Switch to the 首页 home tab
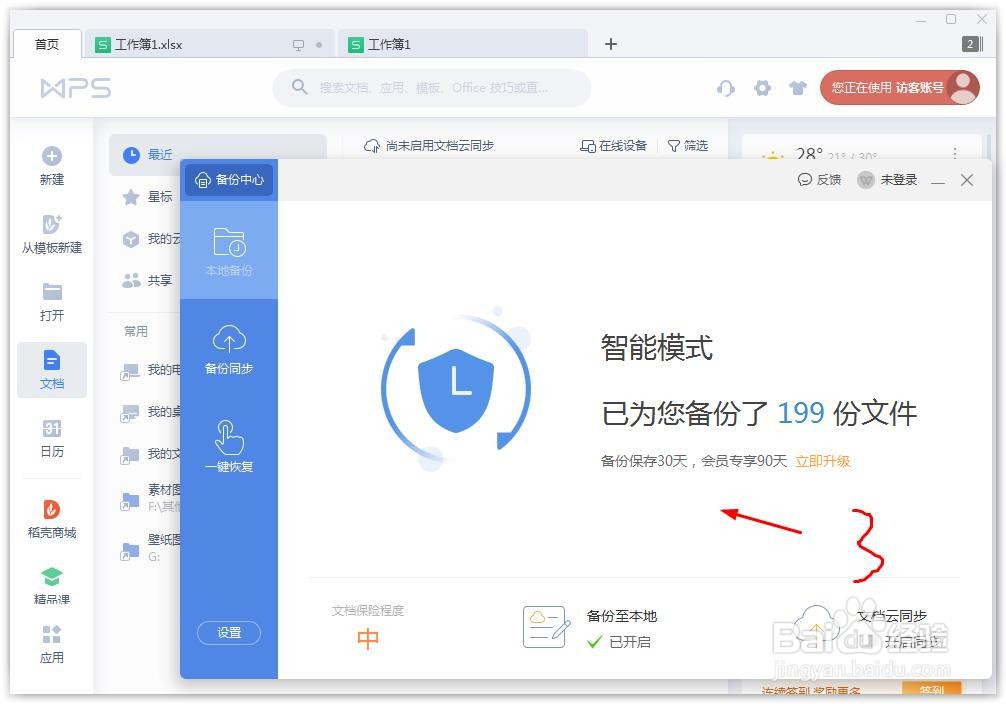The image size is (1006, 704). (46, 44)
